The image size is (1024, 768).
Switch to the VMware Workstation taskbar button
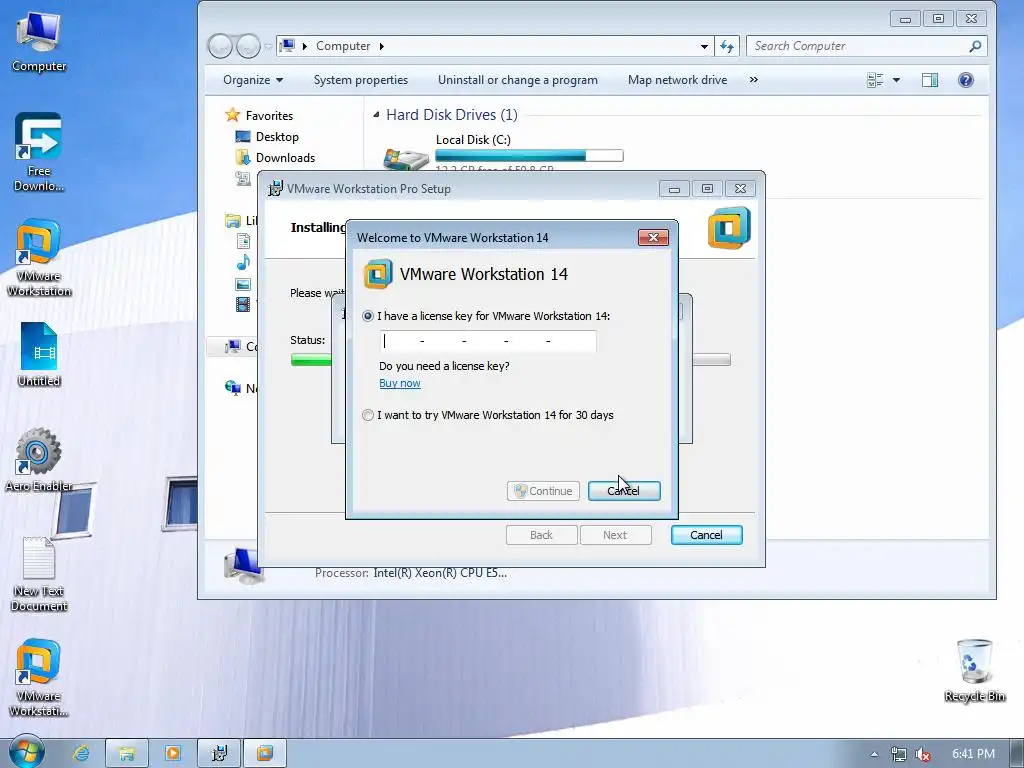[x=265, y=753]
